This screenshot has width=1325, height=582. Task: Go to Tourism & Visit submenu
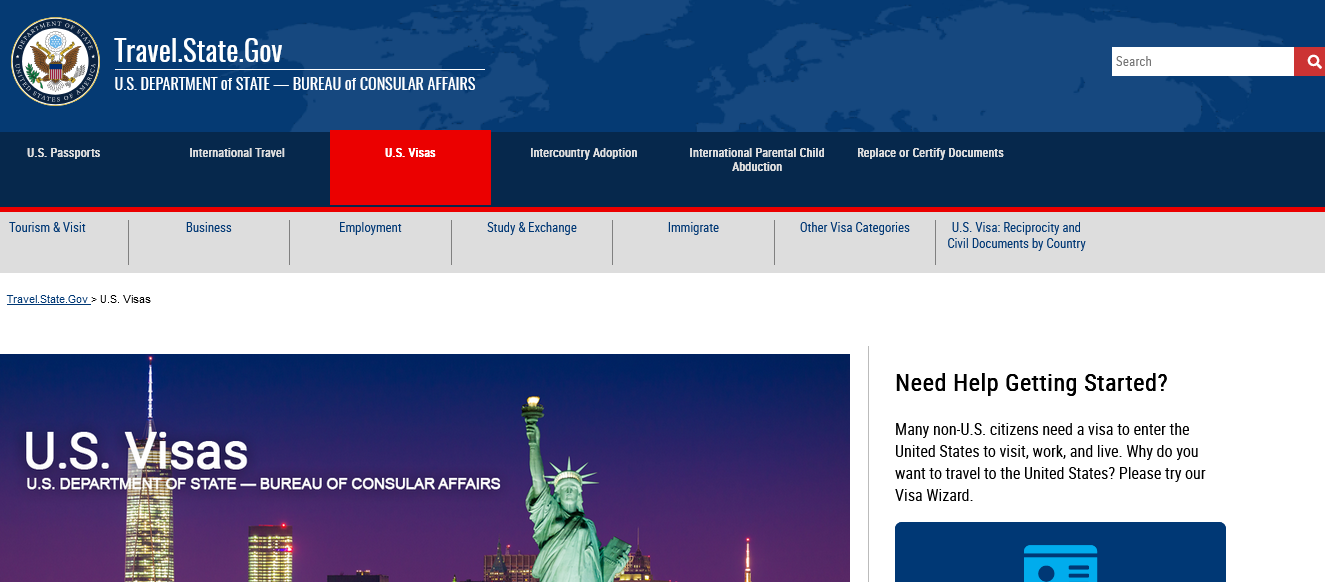point(48,228)
